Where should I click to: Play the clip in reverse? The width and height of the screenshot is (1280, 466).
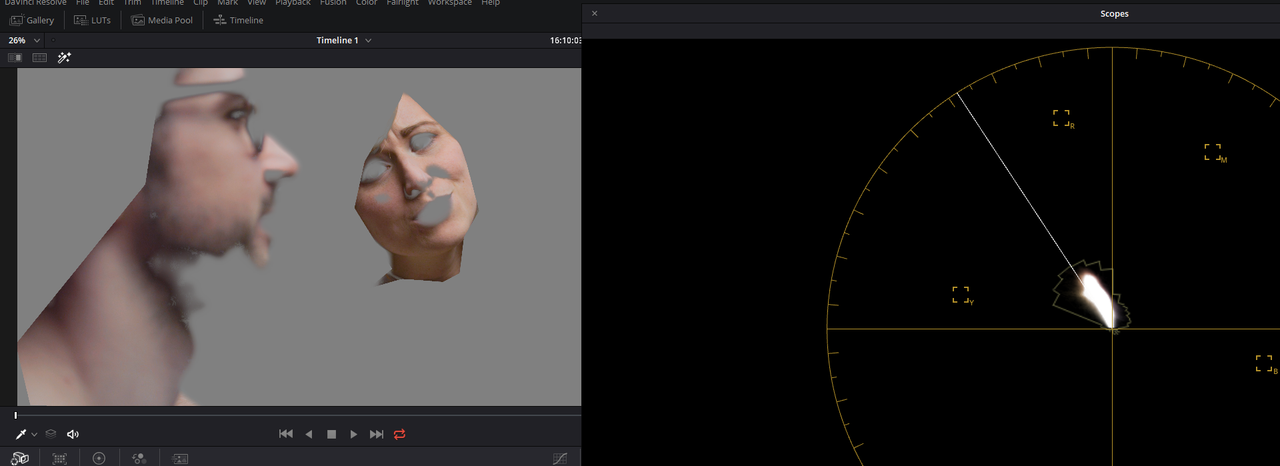pyautogui.click(x=308, y=434)
